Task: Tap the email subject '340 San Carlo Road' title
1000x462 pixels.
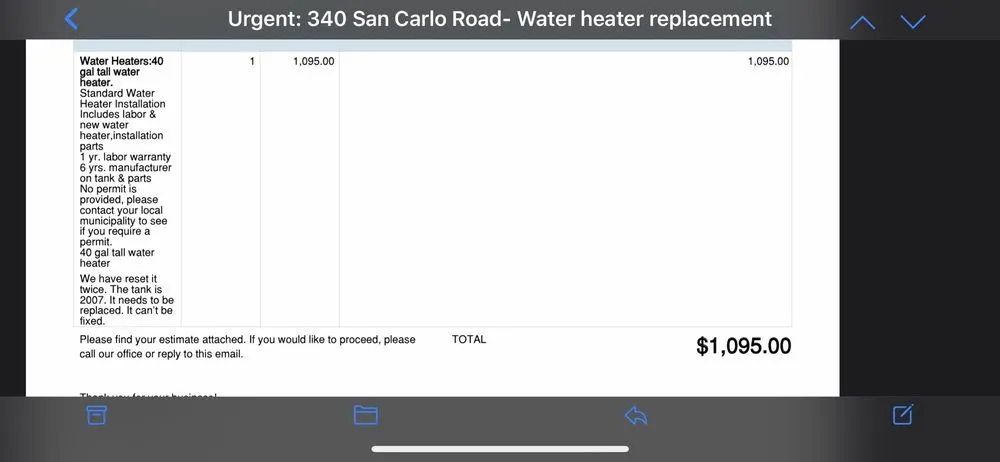Action: pos(500,19)
